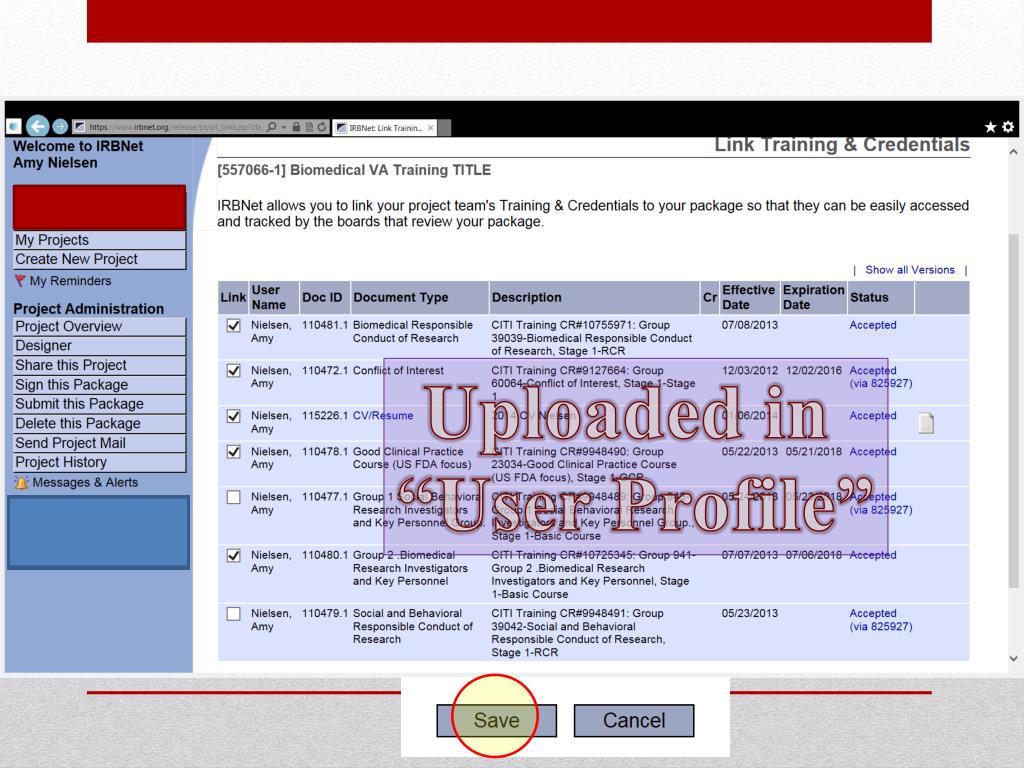Click the lock security icon in address bar
Image resolution: width=1024 pixels, height=768 pixels.
(x=296, y=127)
